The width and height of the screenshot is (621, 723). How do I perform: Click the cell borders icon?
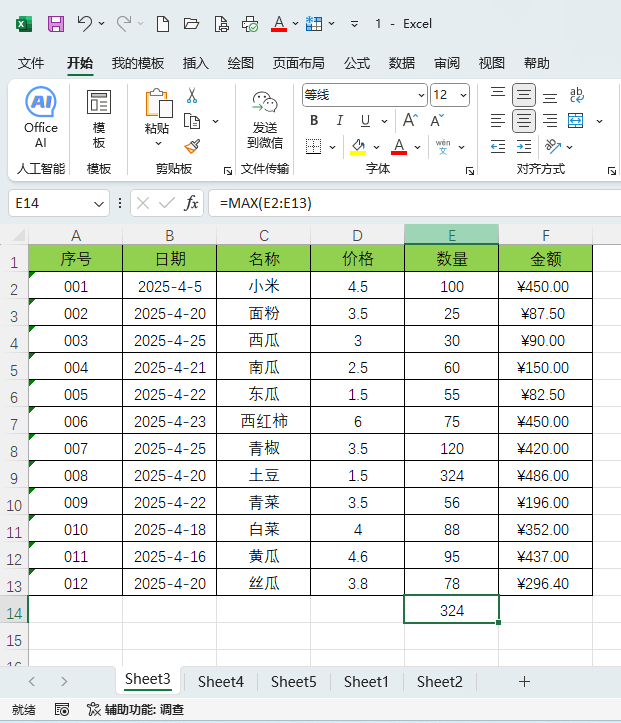(313, 147)
